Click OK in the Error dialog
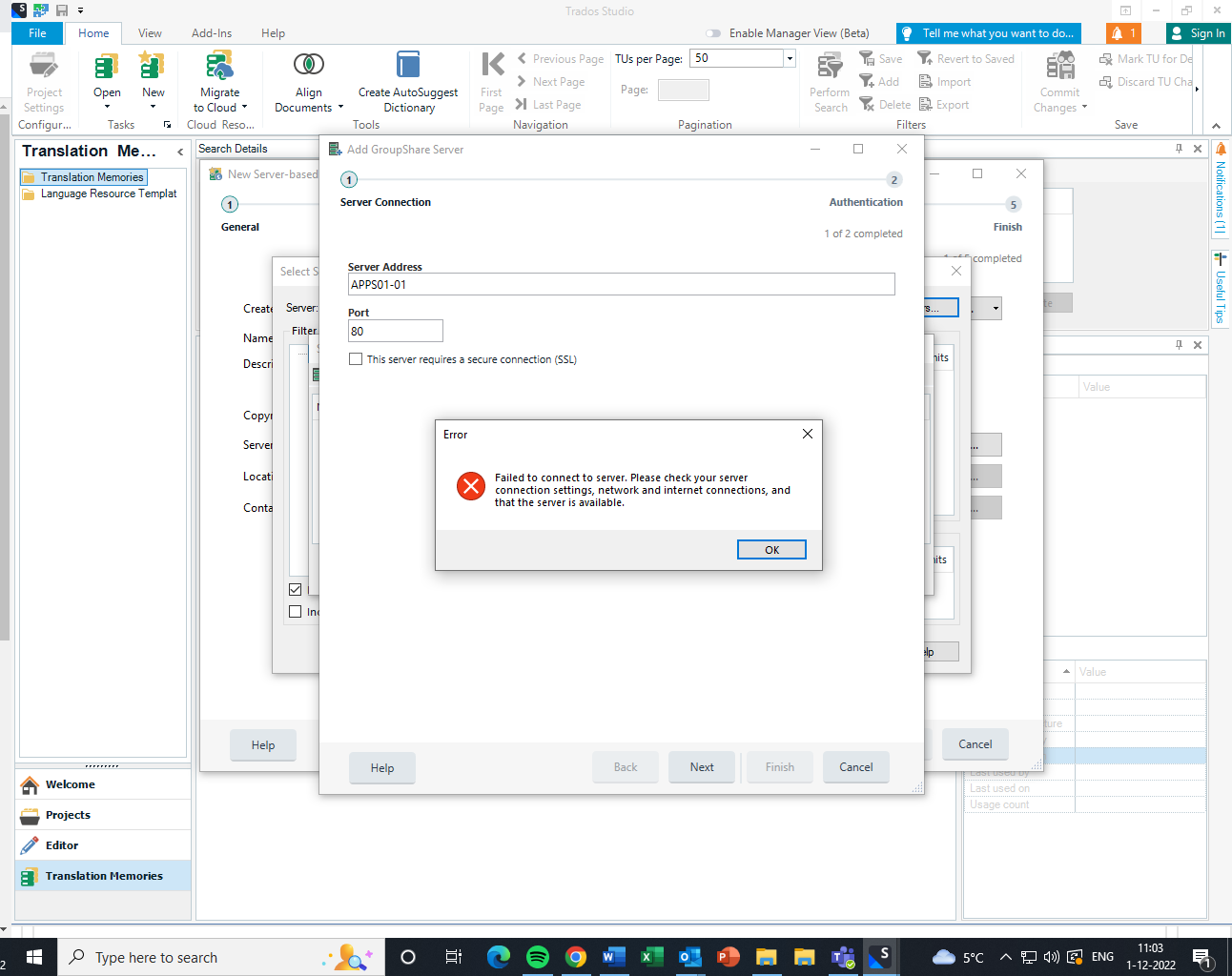This screenshot has width=1232, height=976. pos(771,550)
